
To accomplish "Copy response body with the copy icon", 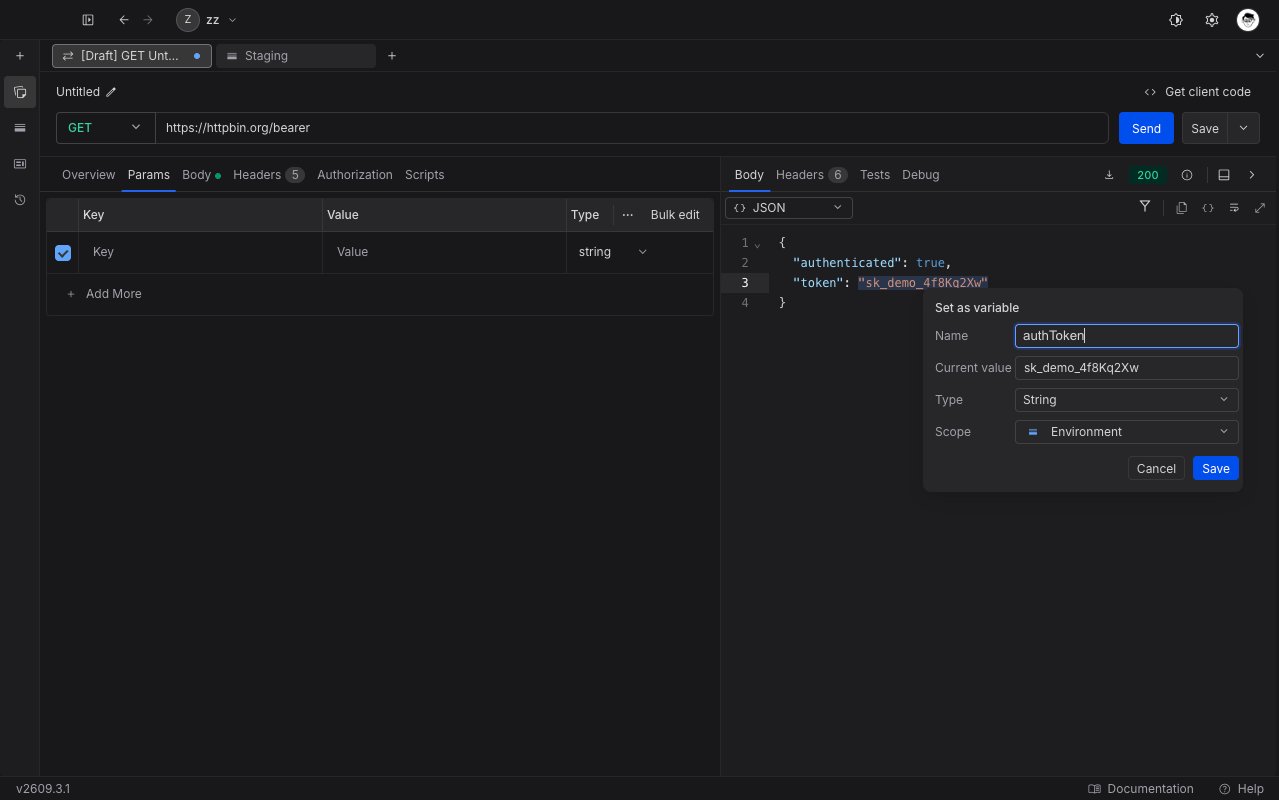I will tap(1181, 208).
